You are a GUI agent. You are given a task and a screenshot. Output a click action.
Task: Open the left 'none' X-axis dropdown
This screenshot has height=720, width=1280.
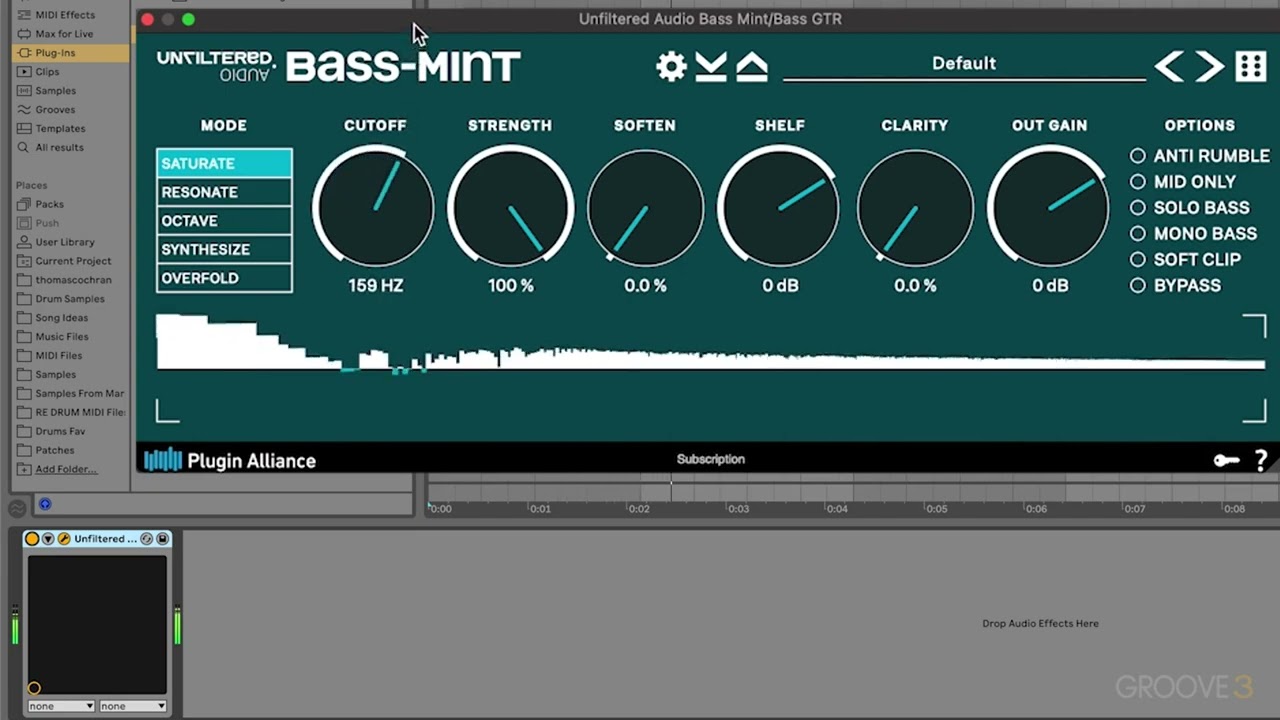tap(61, 706)
